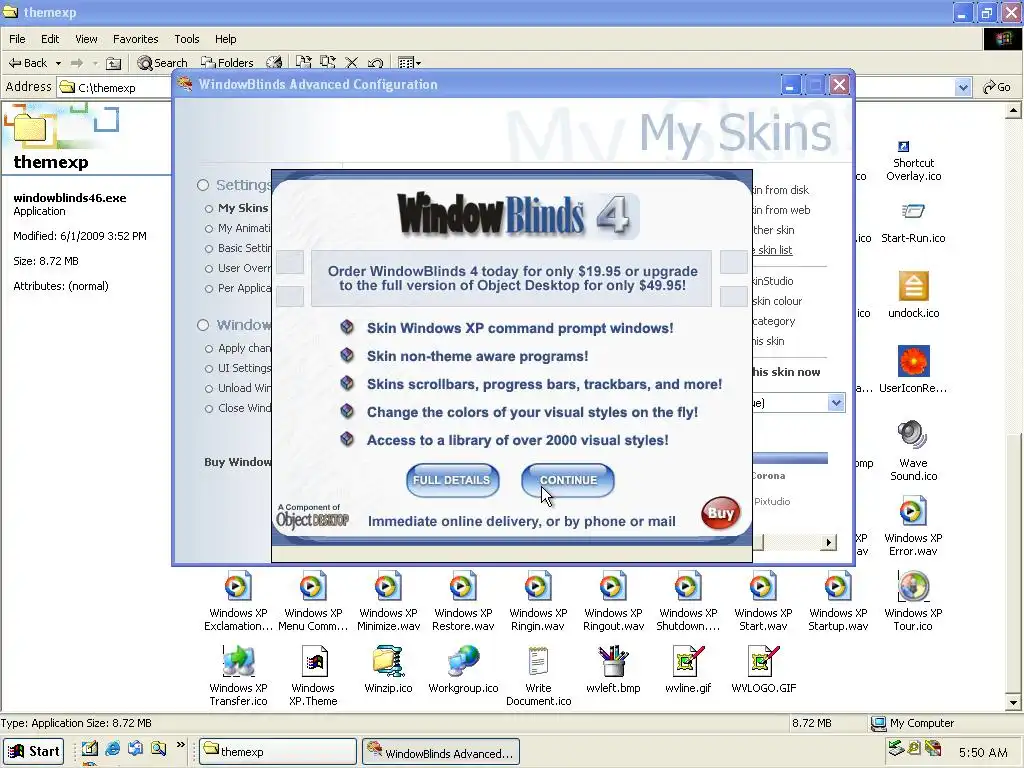Click the Move To toolbar icon
The image size is (1024, 768).
tap(304, 62)
